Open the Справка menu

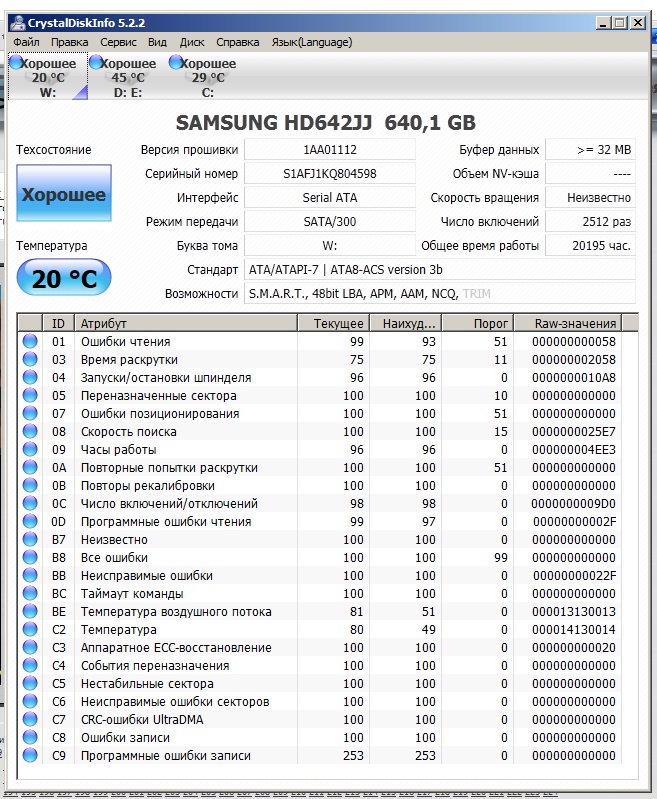pyautogui.click(x=238, y=42)
